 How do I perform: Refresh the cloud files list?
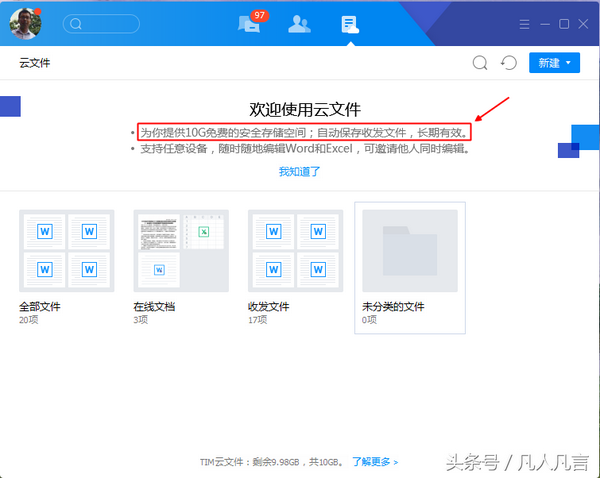tap(509, 63)
